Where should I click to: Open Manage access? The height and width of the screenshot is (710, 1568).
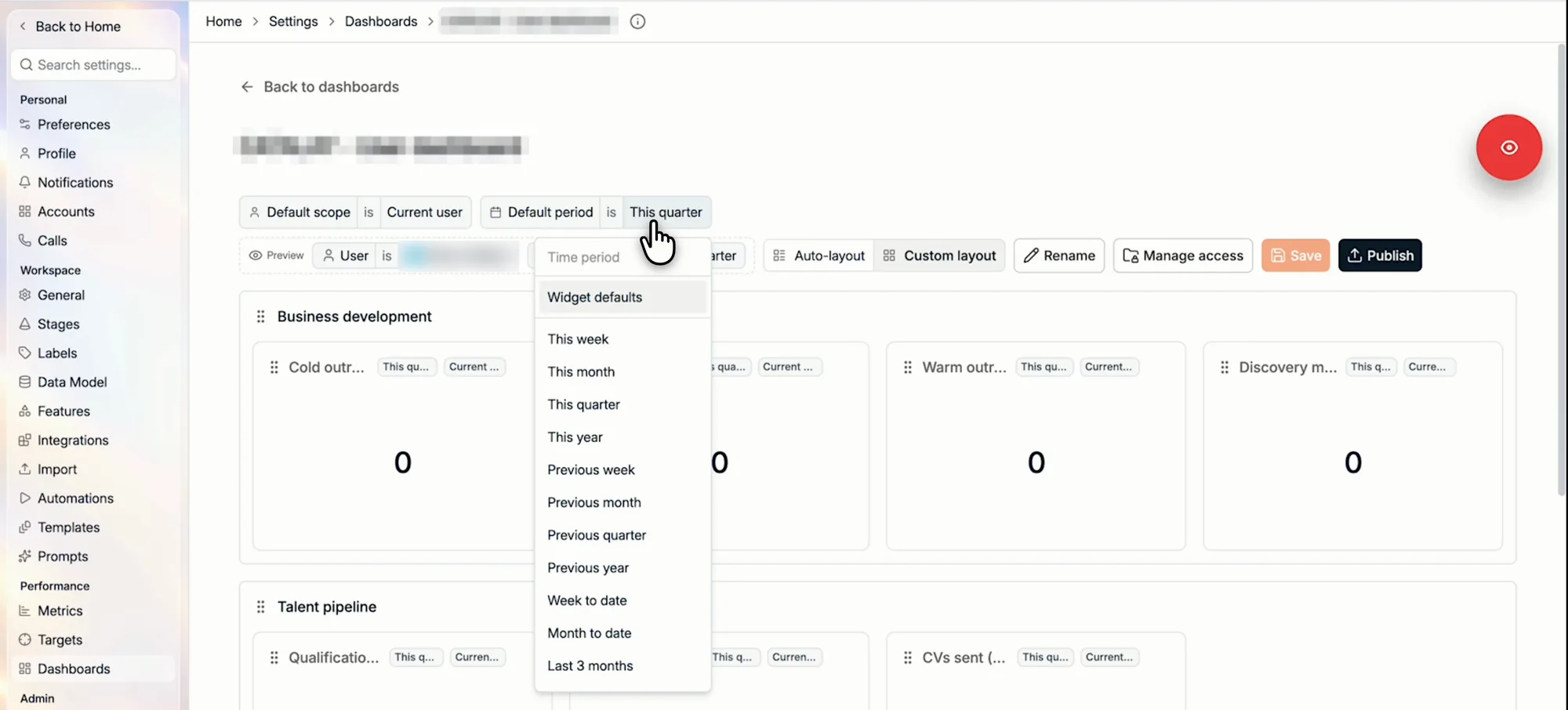[1183, 255]
